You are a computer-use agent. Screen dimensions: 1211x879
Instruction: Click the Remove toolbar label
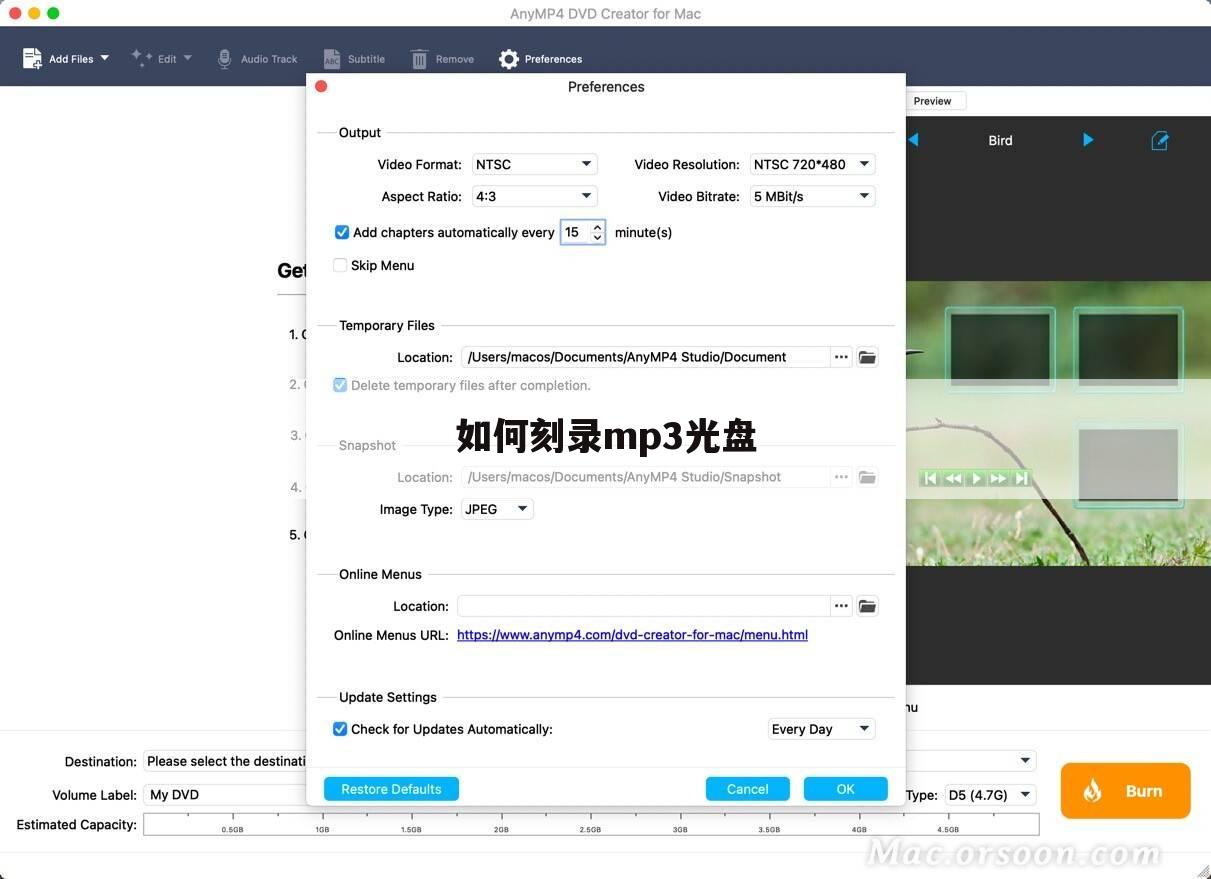point(455,59)
